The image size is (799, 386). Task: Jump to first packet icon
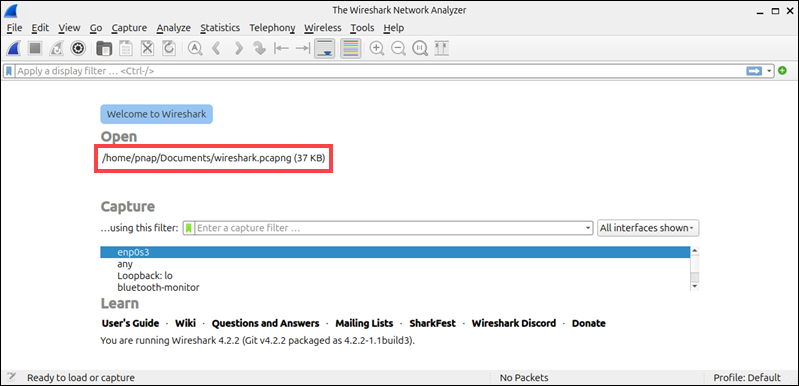pos(281,48)
